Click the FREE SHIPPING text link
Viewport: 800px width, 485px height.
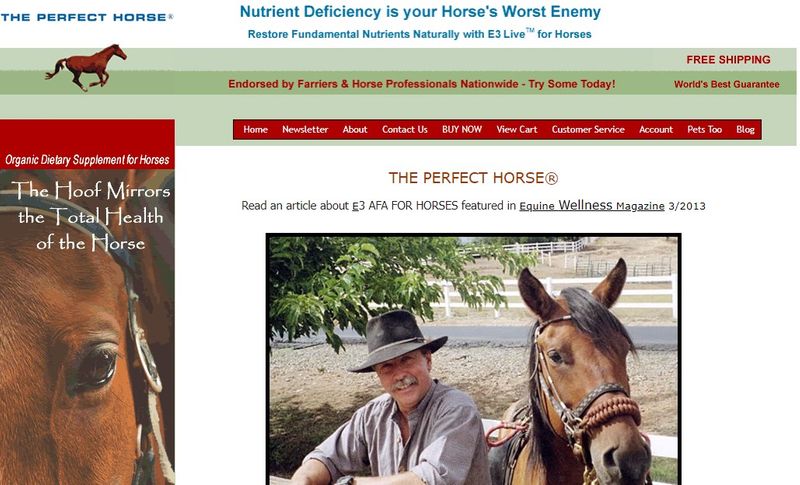tap(728, 60)
